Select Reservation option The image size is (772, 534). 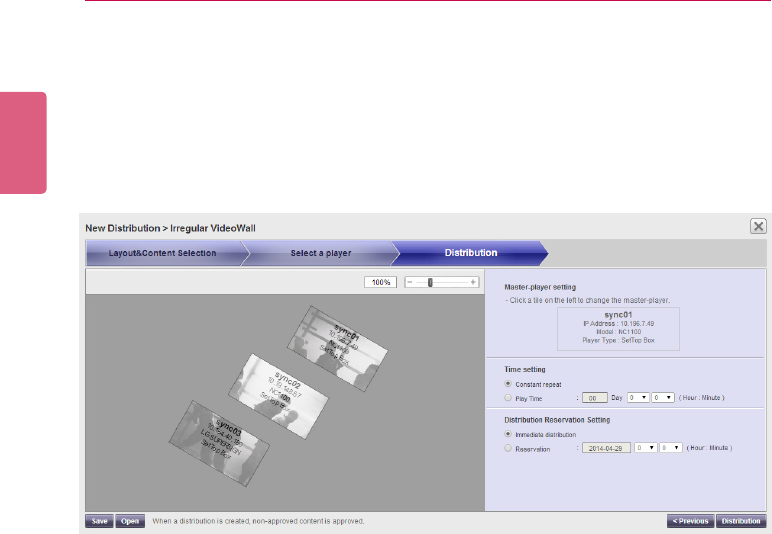coord(508,448)
